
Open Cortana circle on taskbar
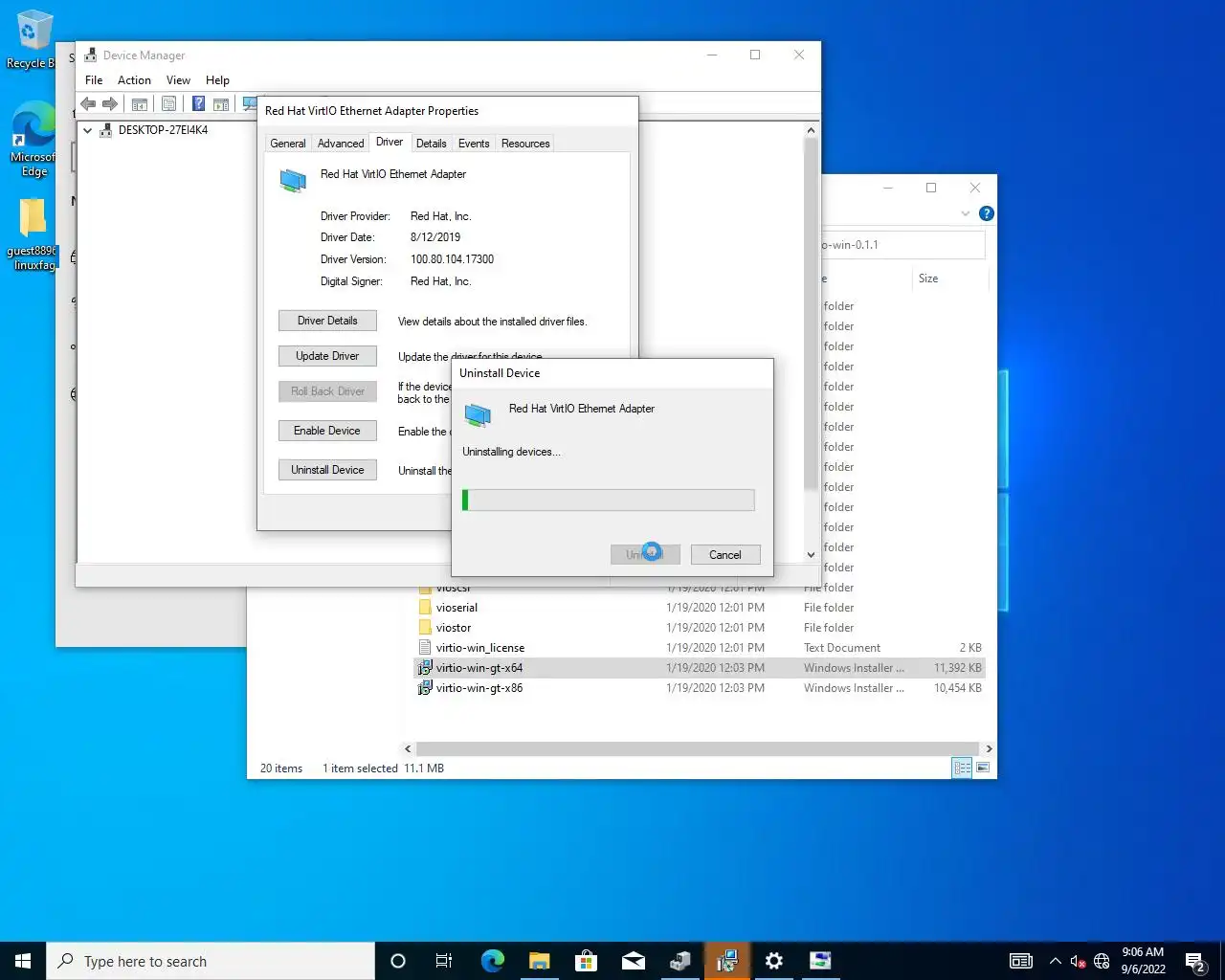tap(398, 961)
